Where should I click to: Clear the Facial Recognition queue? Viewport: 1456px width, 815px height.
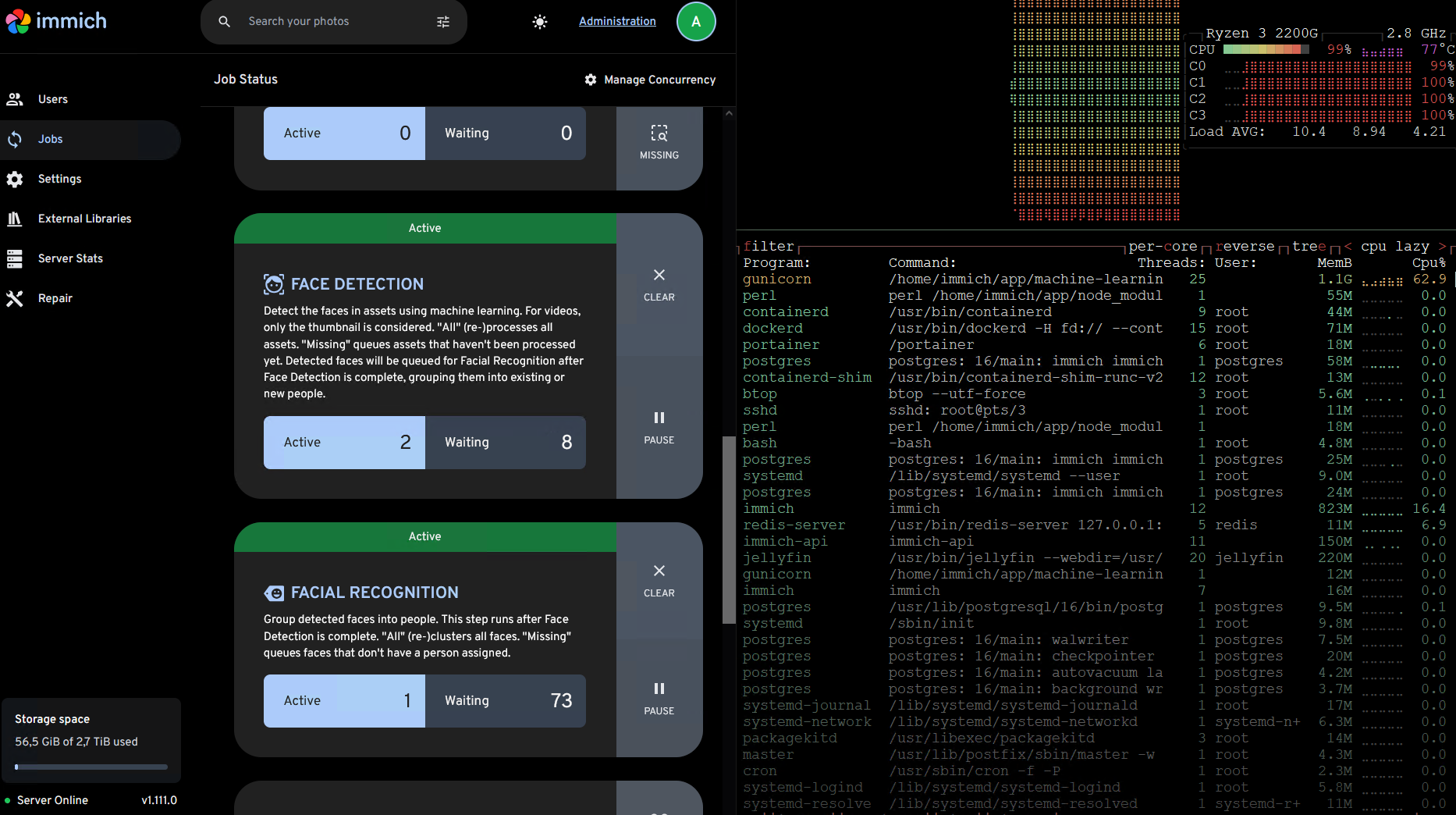tap(659, 581)
